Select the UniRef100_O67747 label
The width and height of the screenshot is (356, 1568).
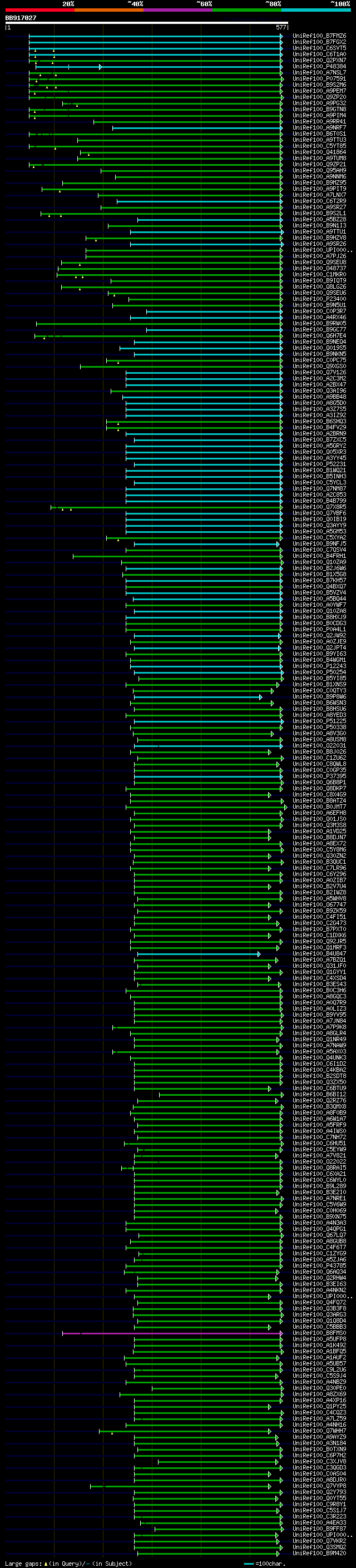click(x=319, y=904)
